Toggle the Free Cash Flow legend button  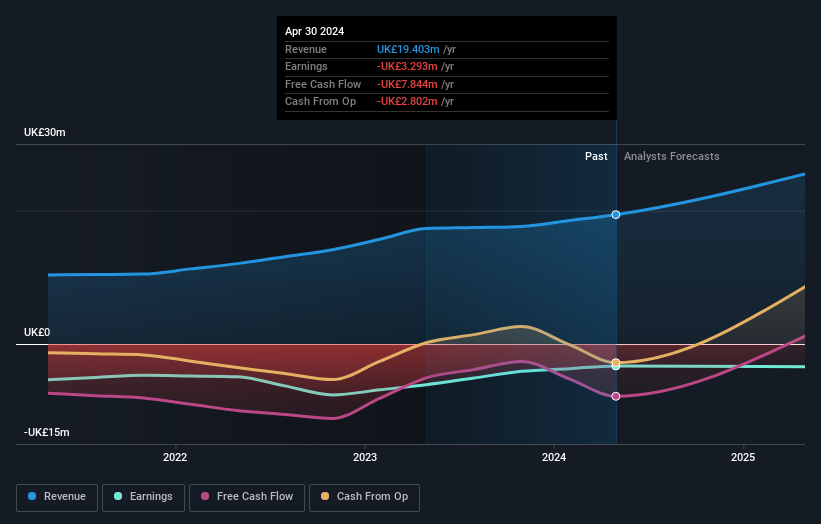click(x=247, y=497)
